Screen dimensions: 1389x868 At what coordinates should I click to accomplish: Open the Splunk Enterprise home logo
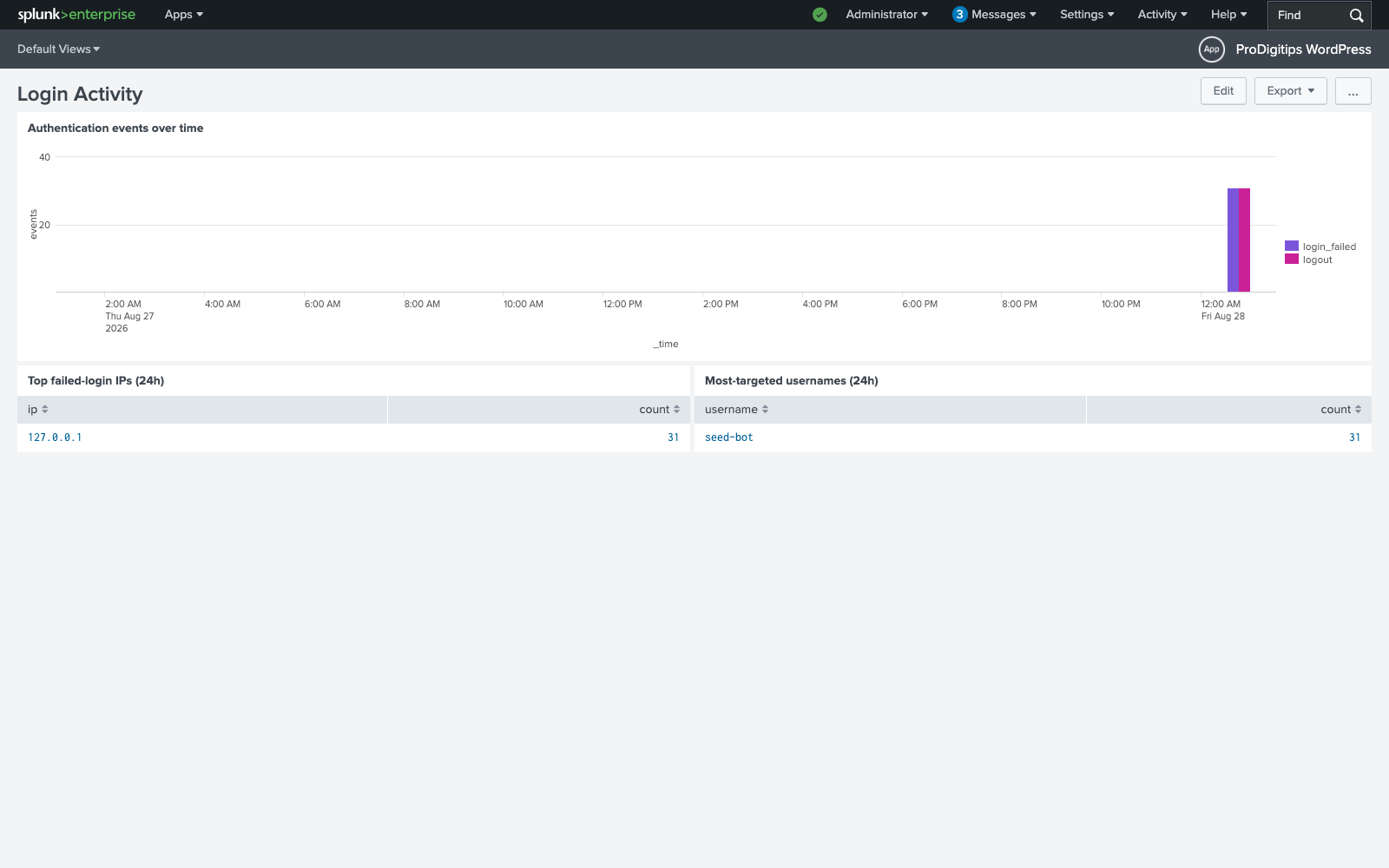pyautogui.click(x=76, y=15)
